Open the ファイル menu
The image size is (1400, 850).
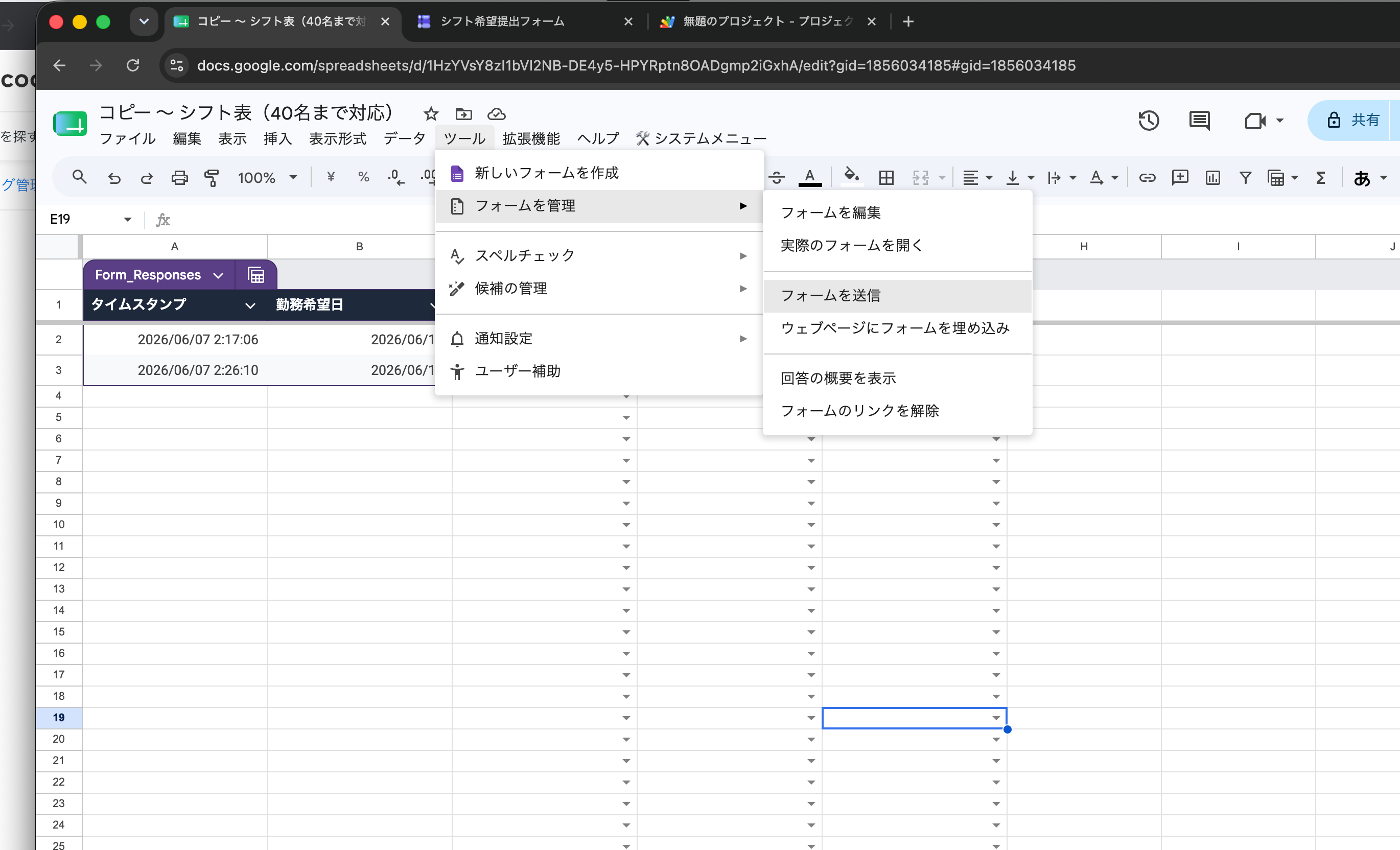tap(128, 138)
